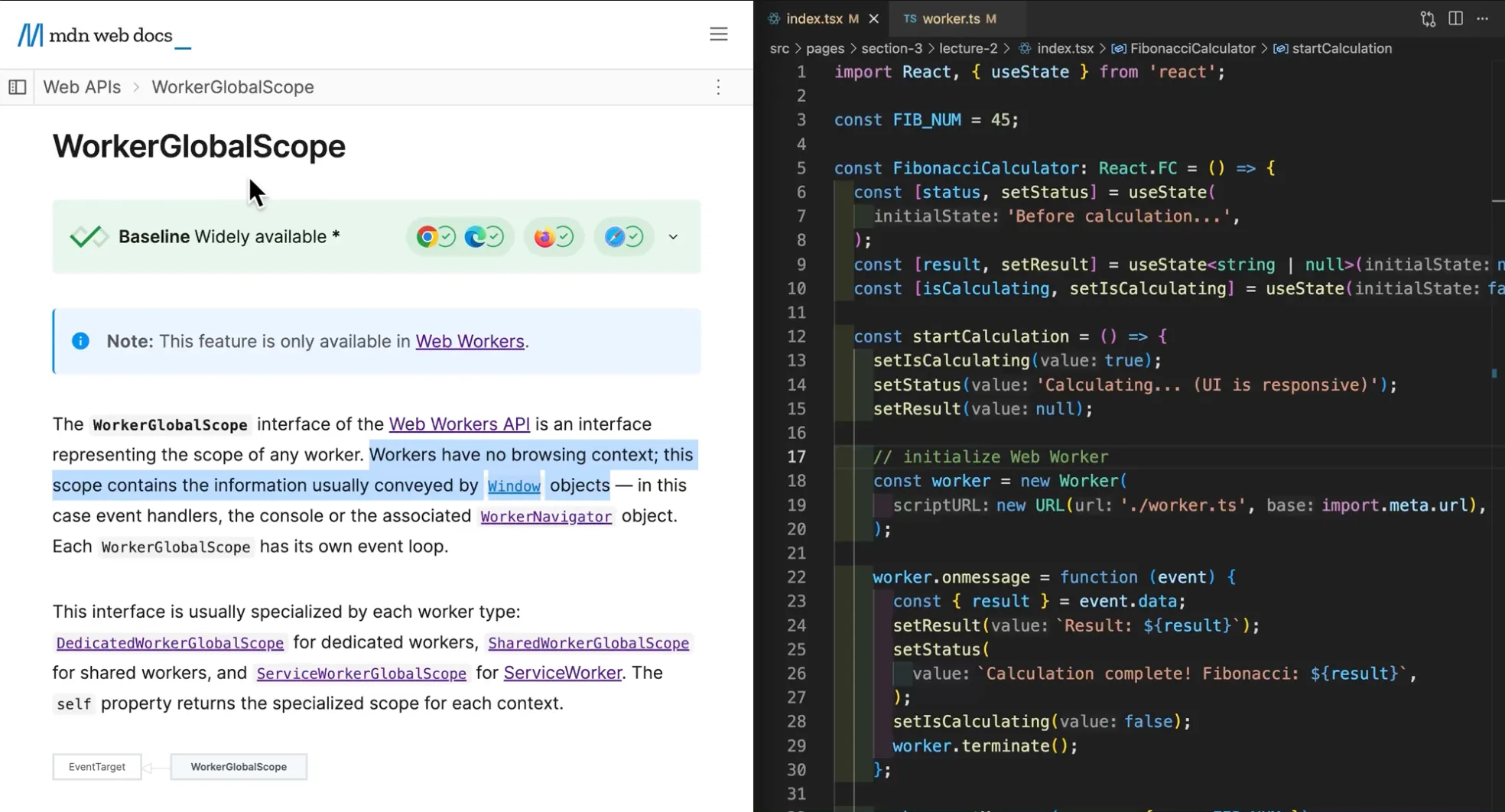Click Web APIs breadcrumb

click(x=82, y=87)
